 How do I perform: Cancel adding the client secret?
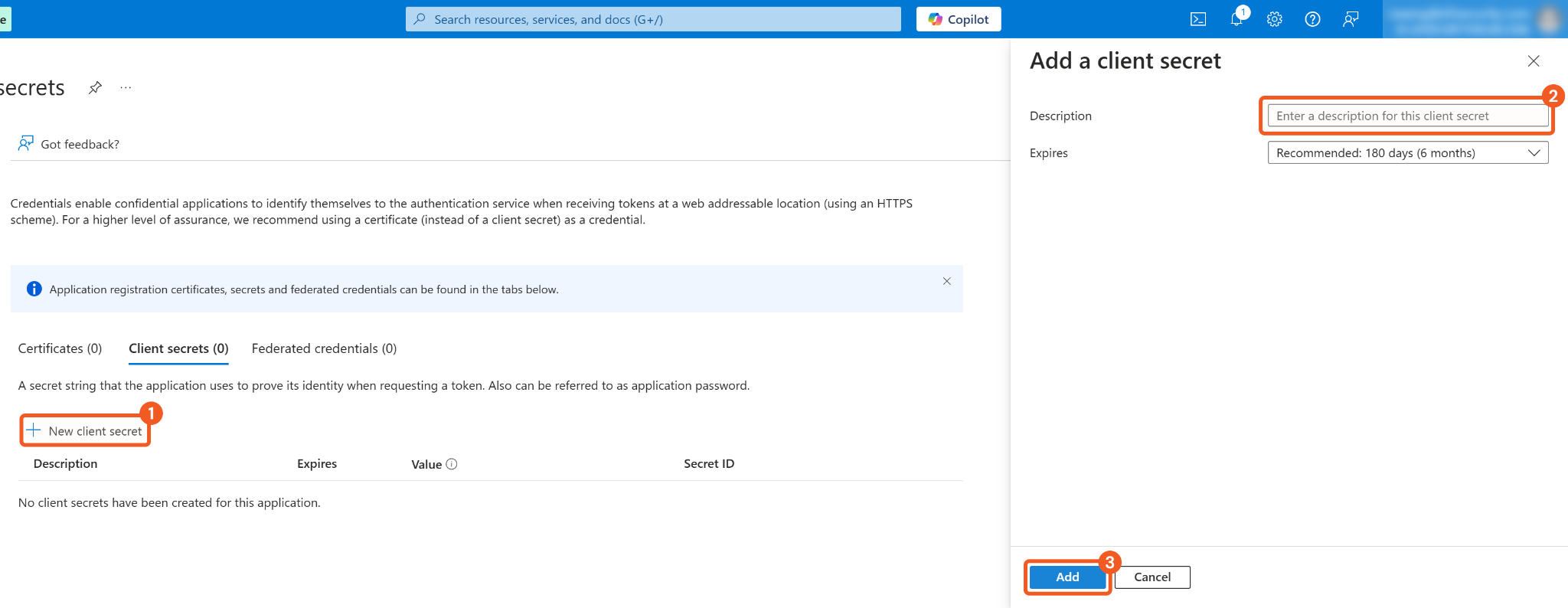[1151, 577]
